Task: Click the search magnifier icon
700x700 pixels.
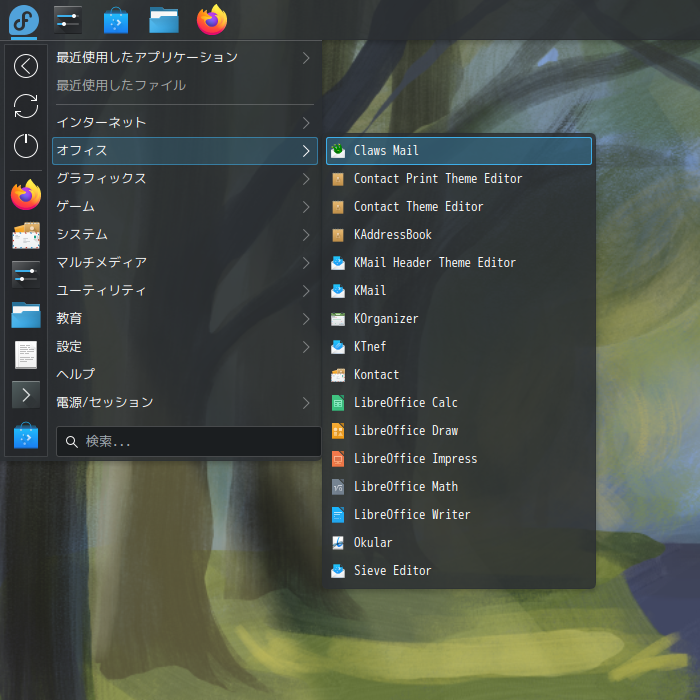Action: coord(71,442)
